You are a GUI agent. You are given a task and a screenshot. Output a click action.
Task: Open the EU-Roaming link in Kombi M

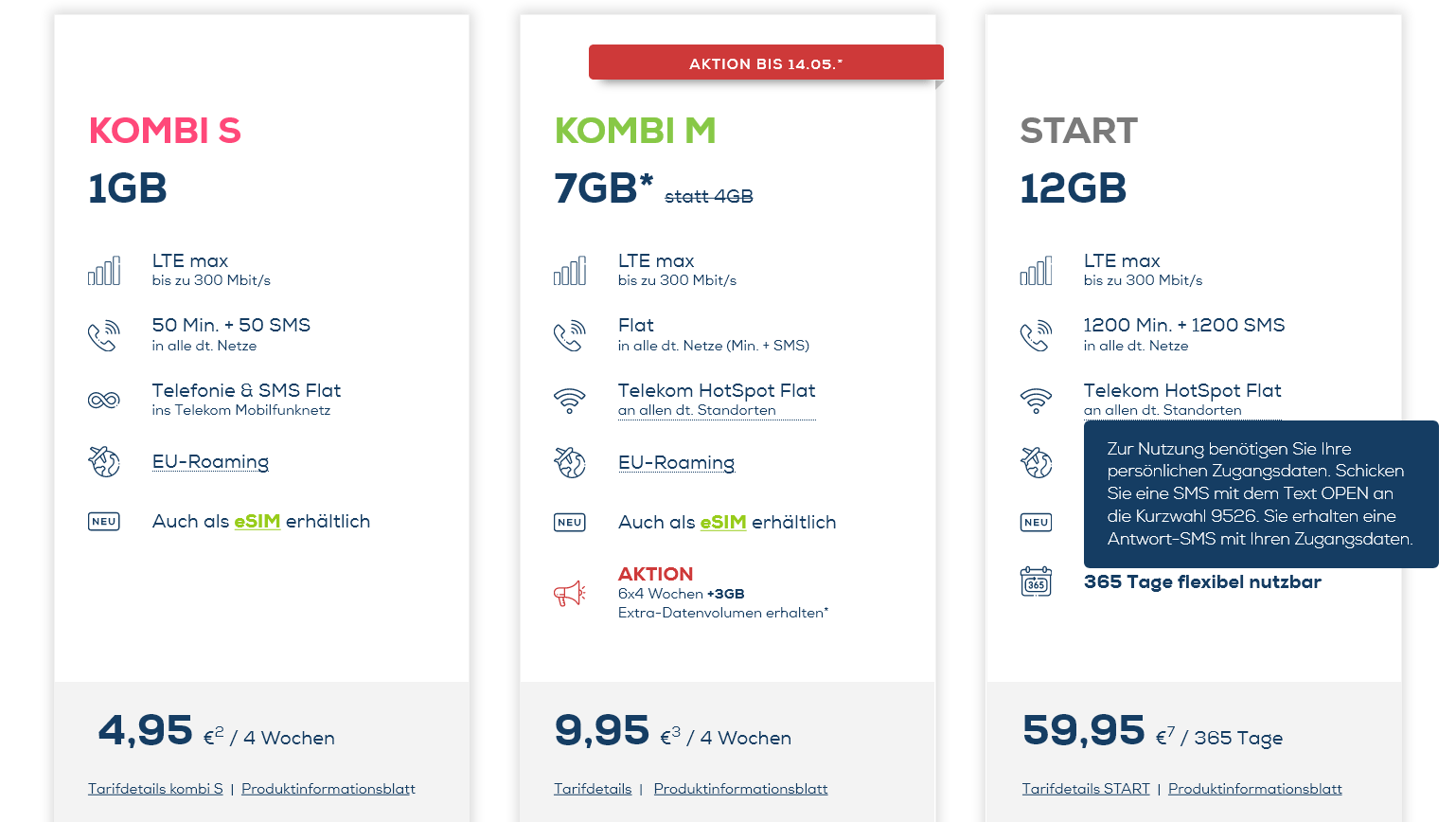point(676,463)
